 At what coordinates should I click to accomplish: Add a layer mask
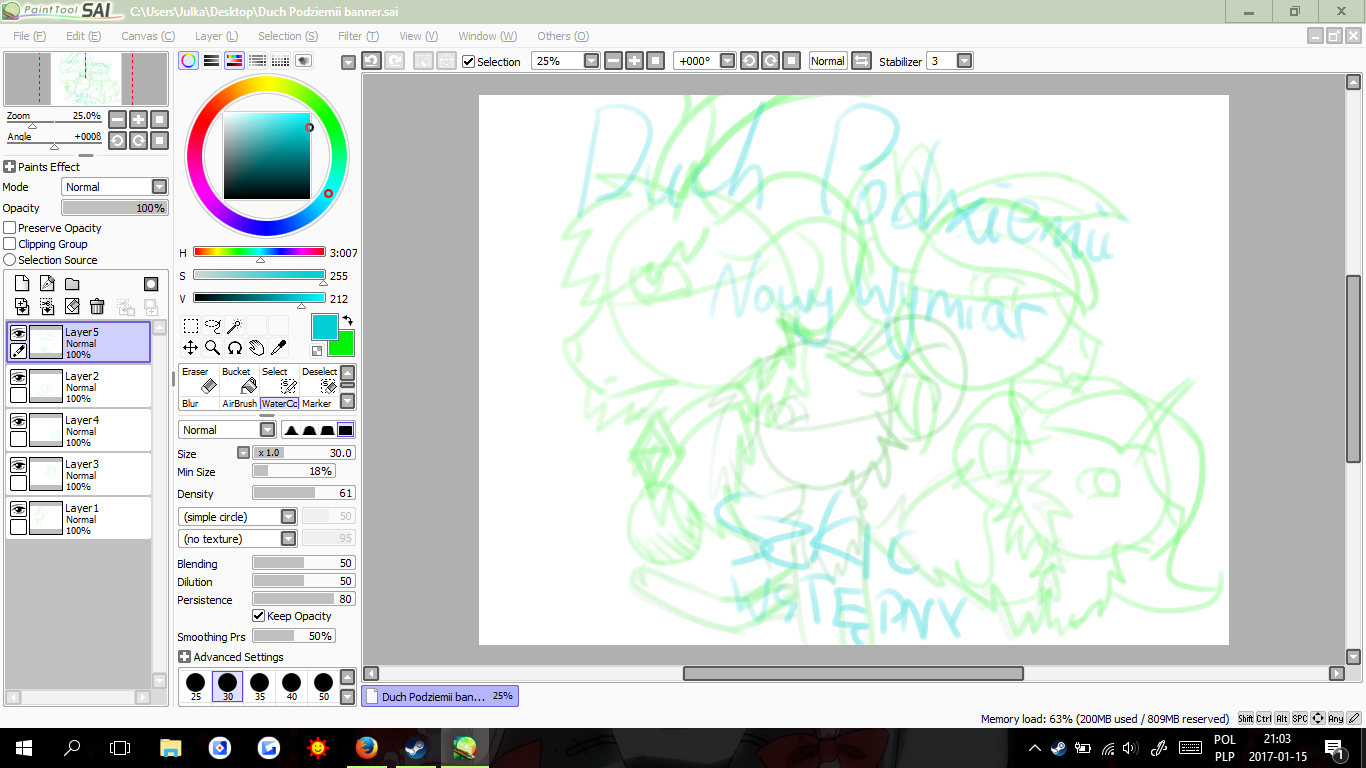[x=151, y=284]
